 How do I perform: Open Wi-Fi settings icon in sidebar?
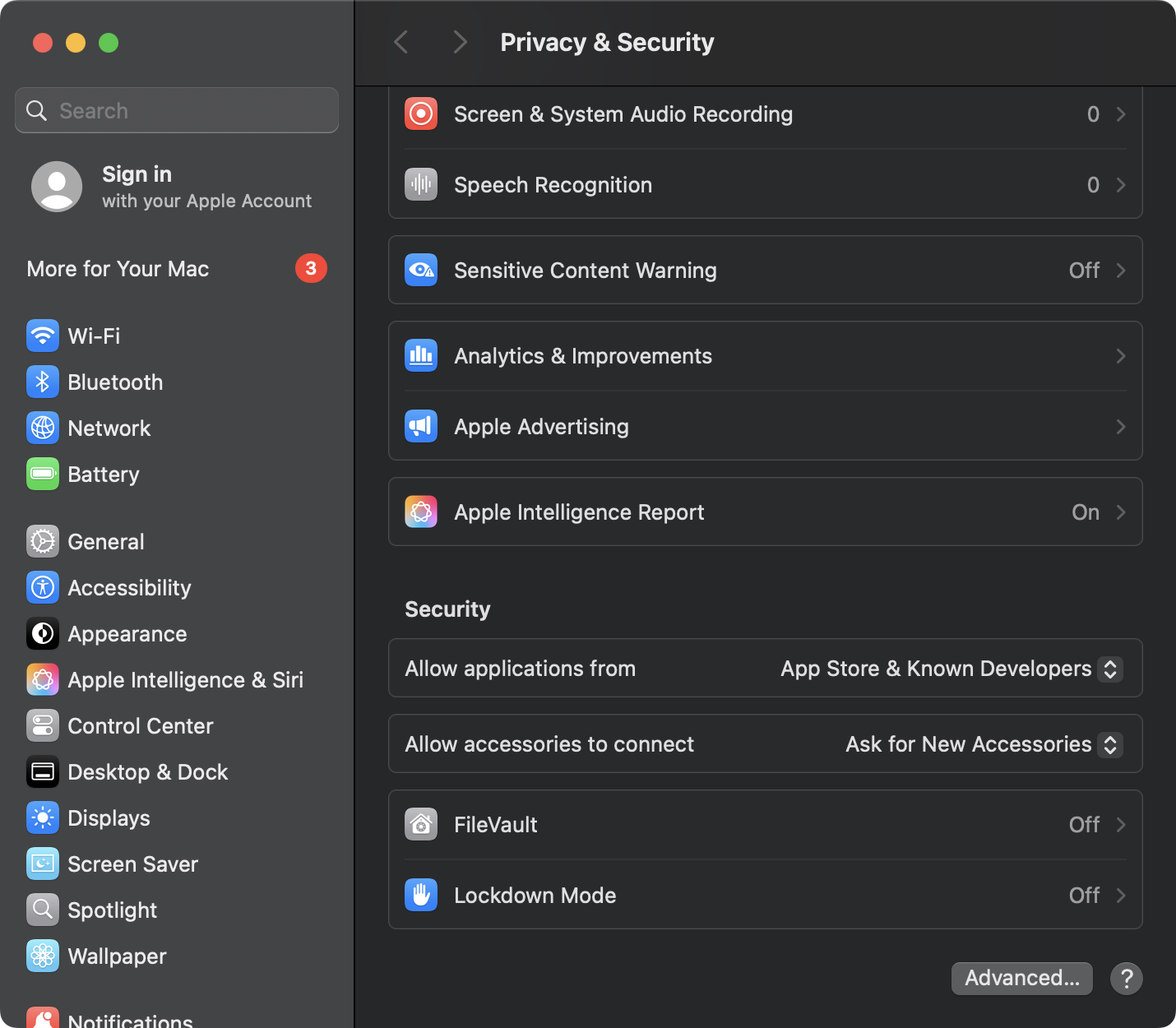43,336
